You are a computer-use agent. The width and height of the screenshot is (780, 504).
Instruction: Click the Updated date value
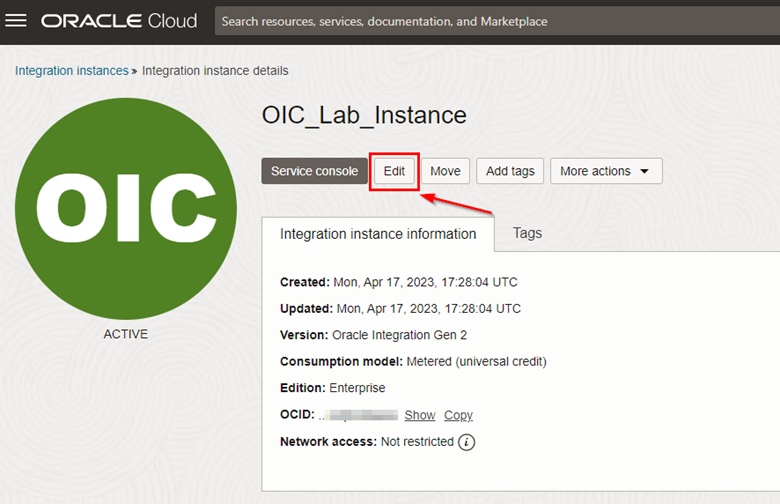(429, 308)
